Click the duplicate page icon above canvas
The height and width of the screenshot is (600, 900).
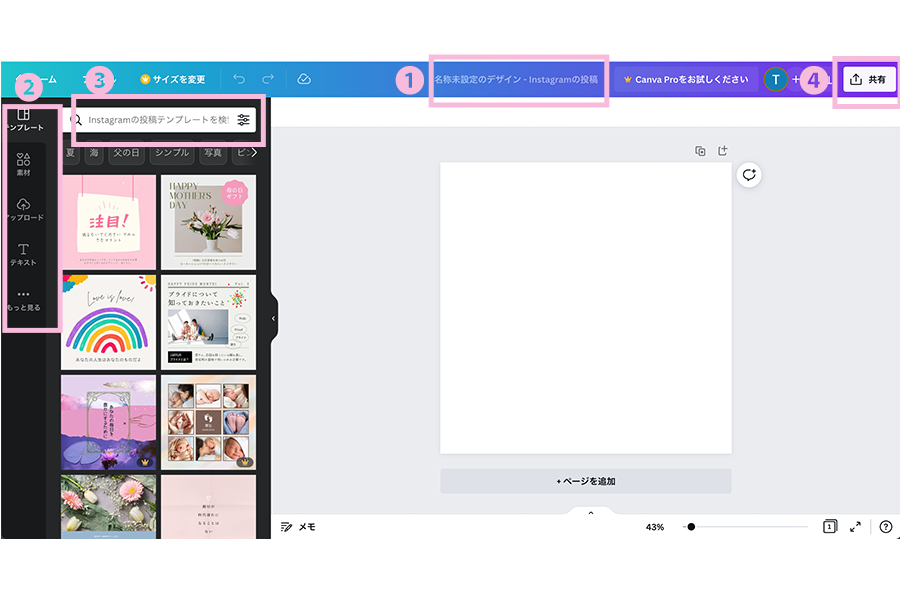click(x=700, y=151)
